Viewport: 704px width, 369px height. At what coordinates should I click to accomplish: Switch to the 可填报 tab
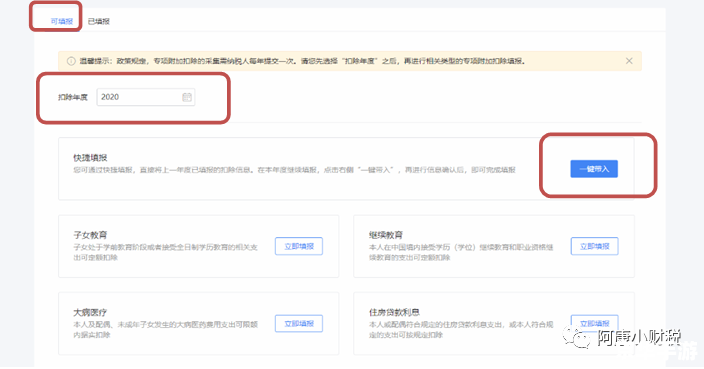click(62, 21)
